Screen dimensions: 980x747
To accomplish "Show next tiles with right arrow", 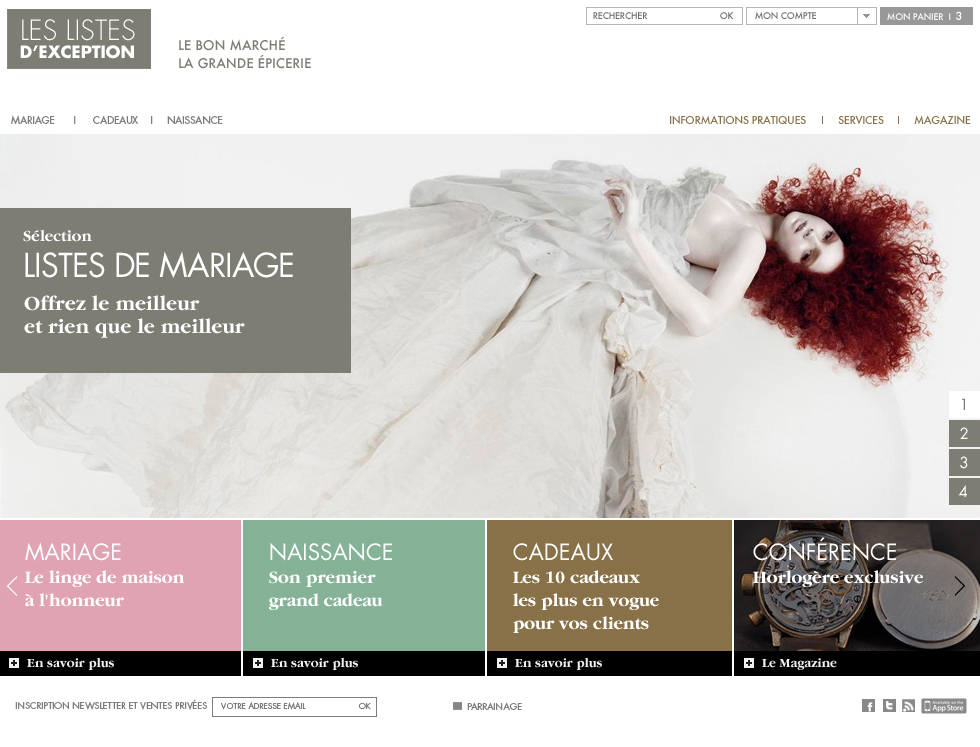I will point(959,586).
